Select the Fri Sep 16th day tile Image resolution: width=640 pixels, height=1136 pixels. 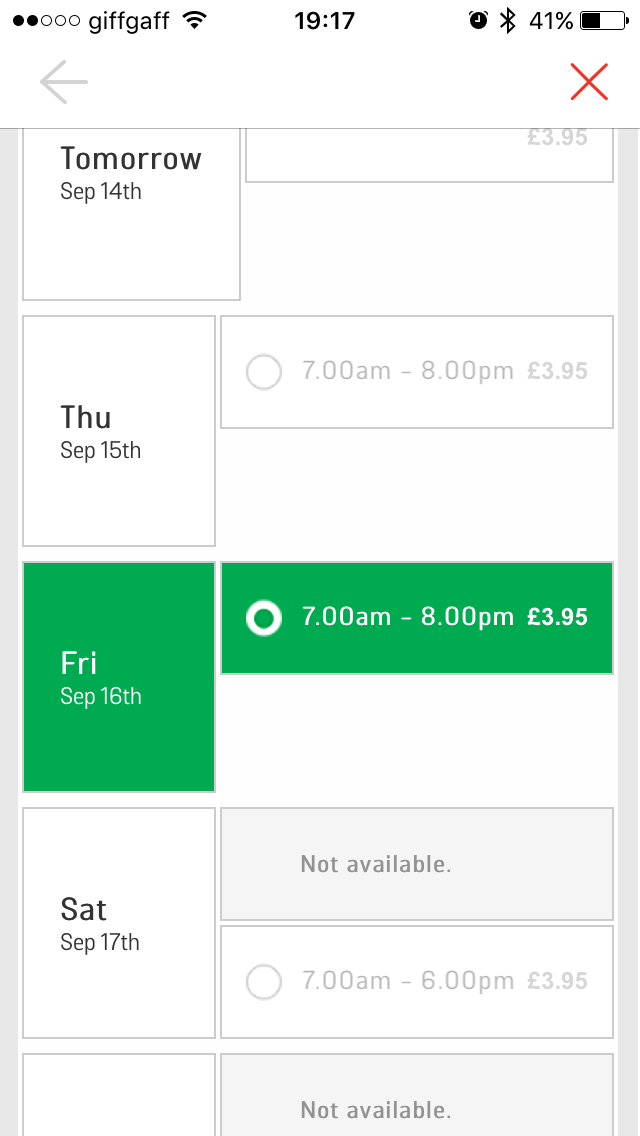click(x=119, y=677)
